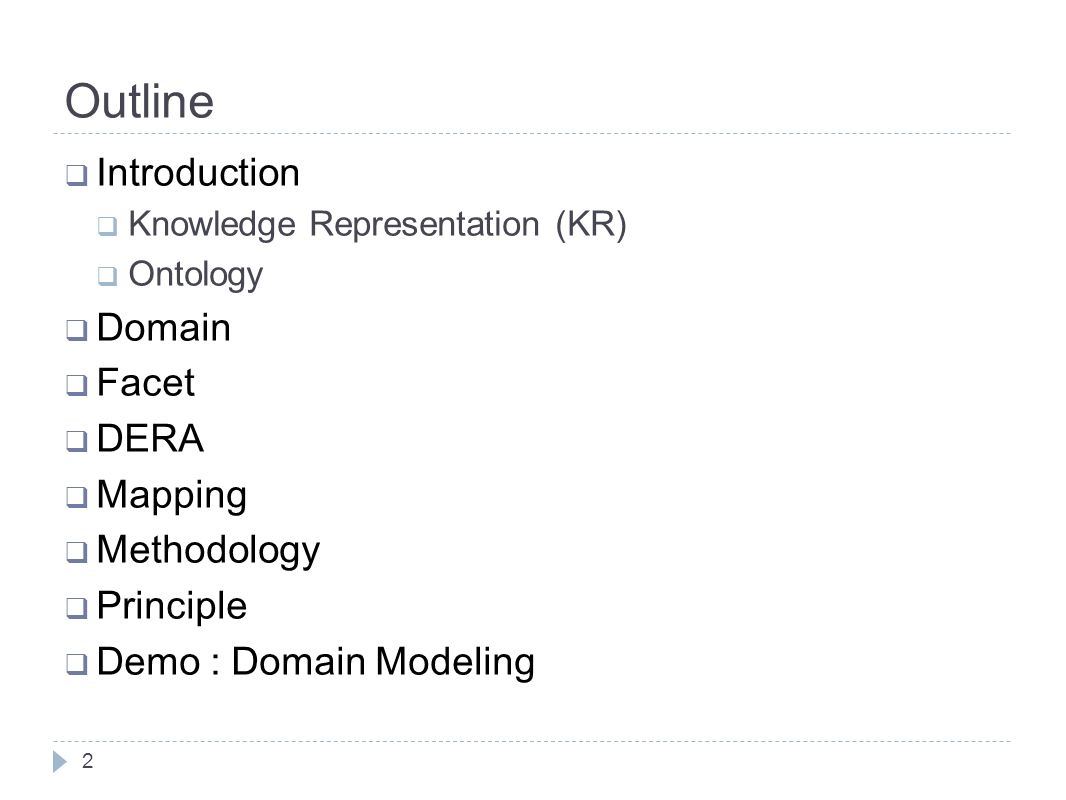The image size is (1066, 800).
Task: Select the DERA outline entry
Action: point(150,438)
